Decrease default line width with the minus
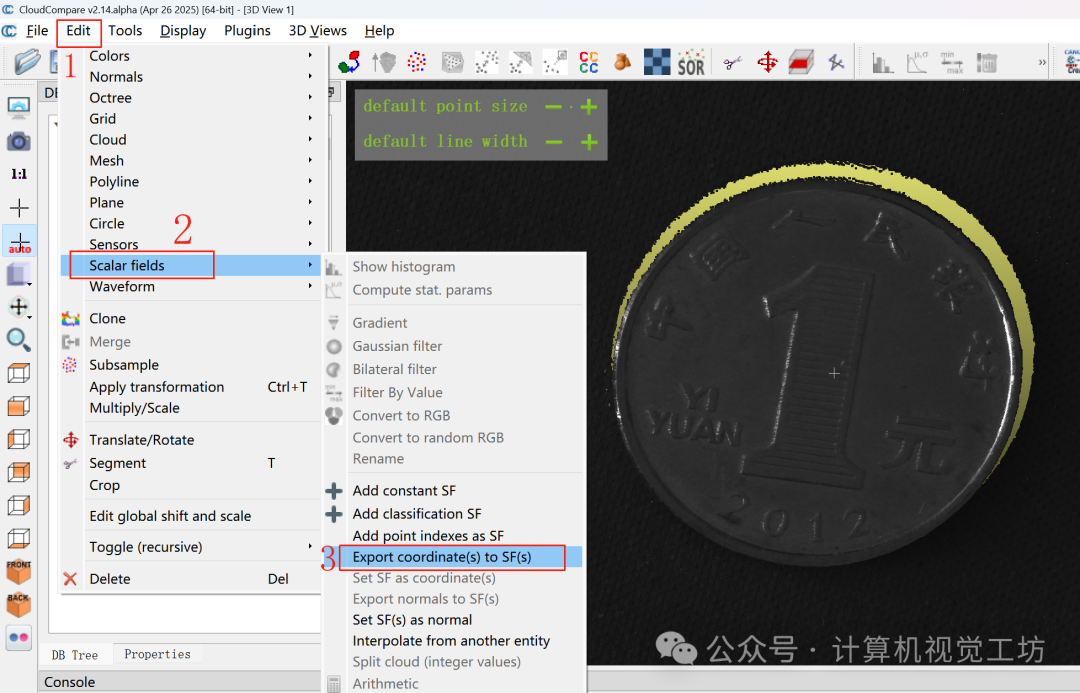The image size is (1080, 693). (553, 143)
